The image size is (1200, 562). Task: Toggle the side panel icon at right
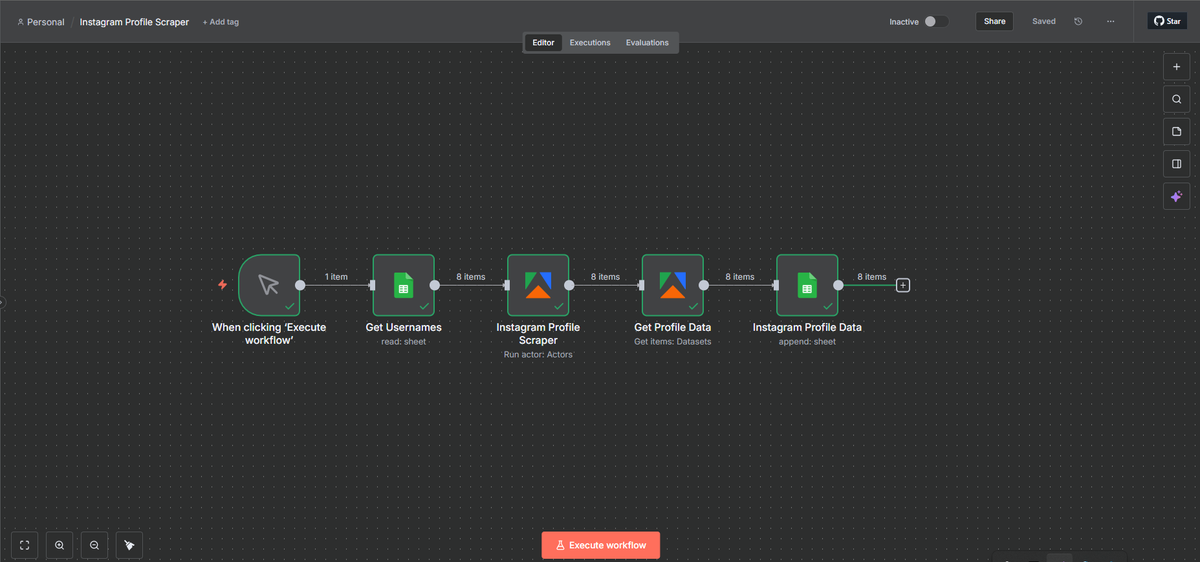1176,164
